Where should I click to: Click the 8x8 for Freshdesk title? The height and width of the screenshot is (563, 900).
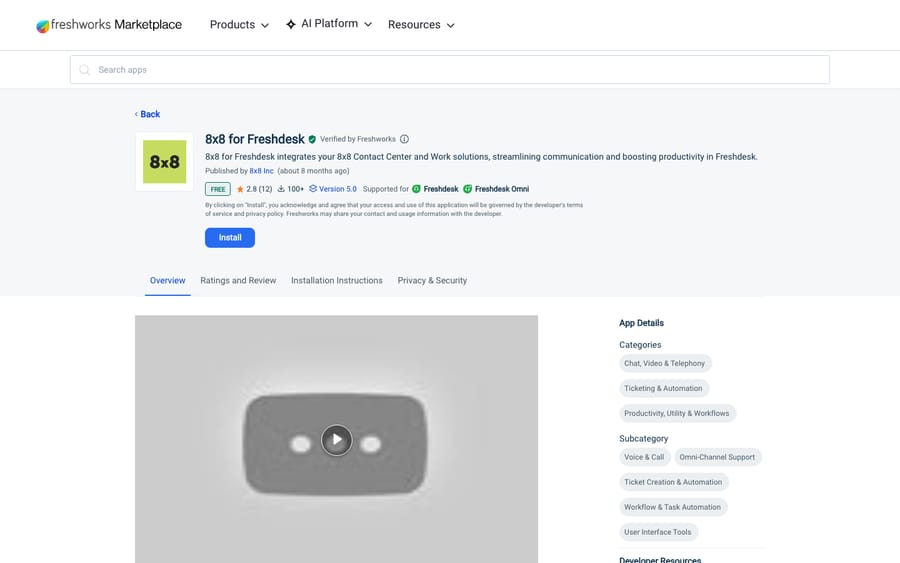point(255,139)
